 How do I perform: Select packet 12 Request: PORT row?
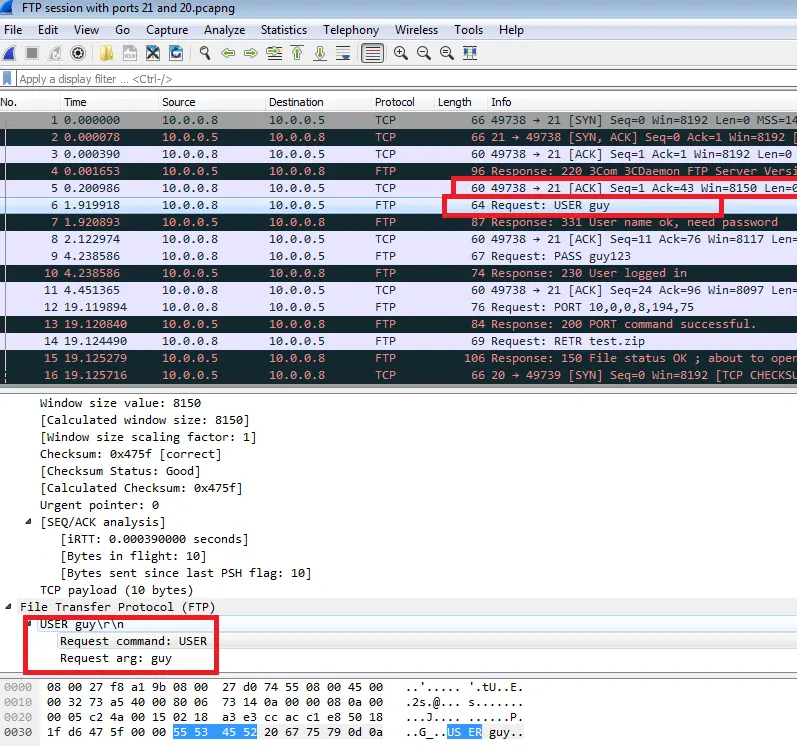398,307
